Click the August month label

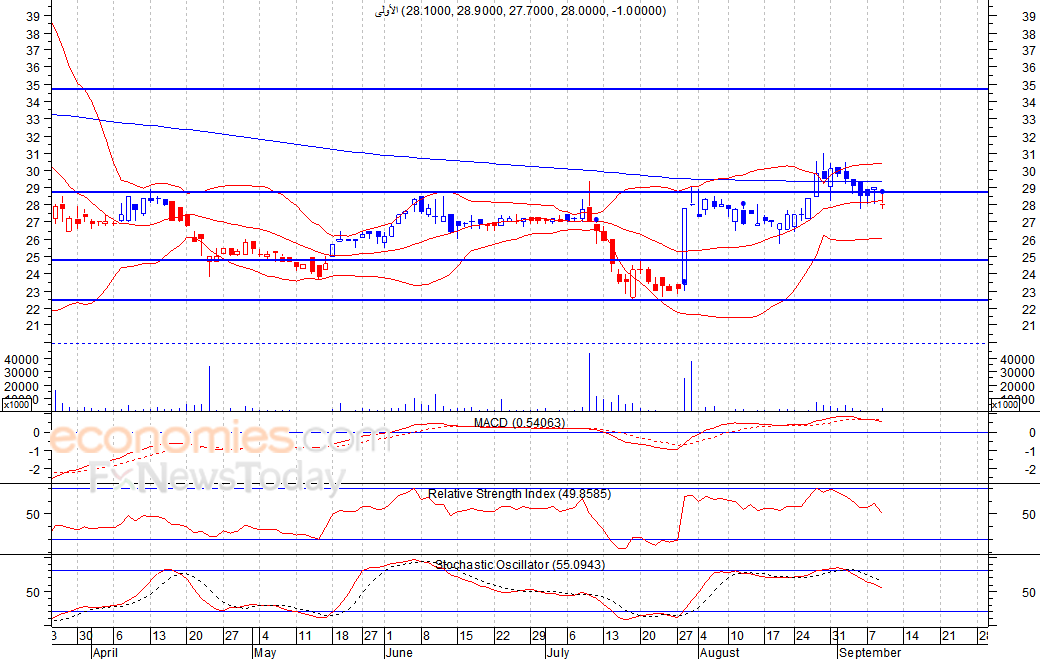tap(720, 652)
